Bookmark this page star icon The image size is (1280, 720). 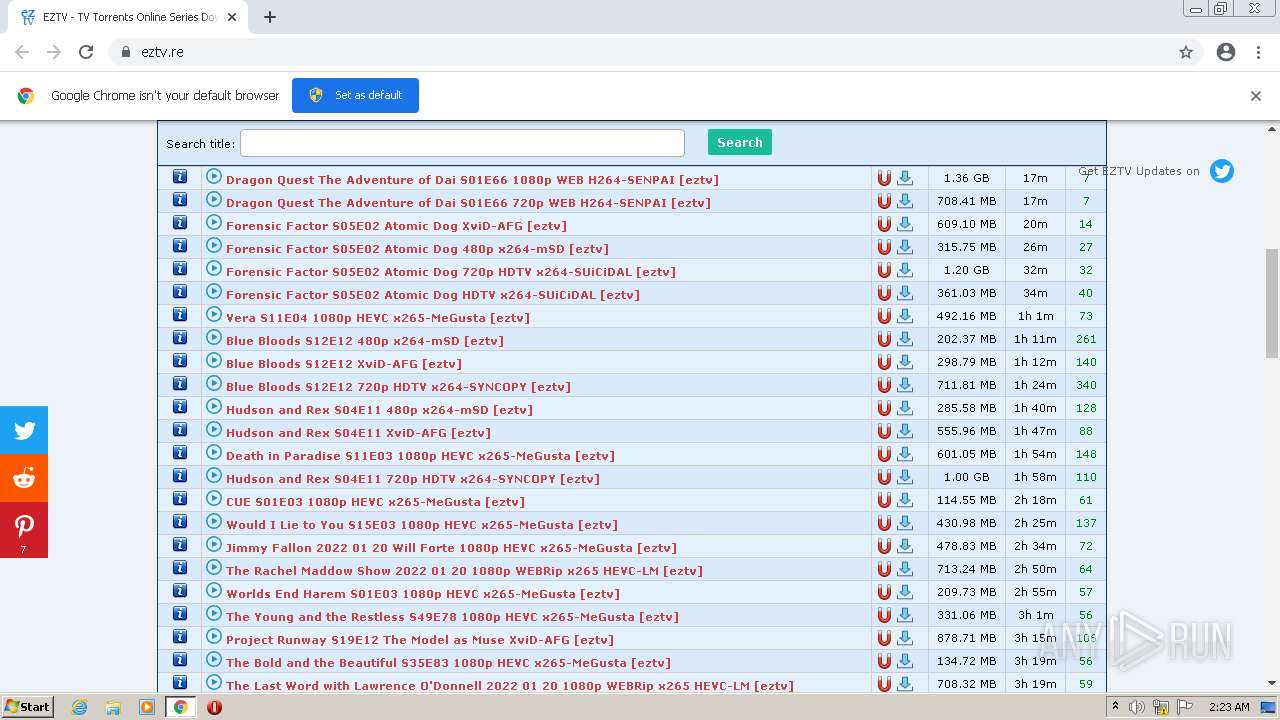coord(1186,52)
